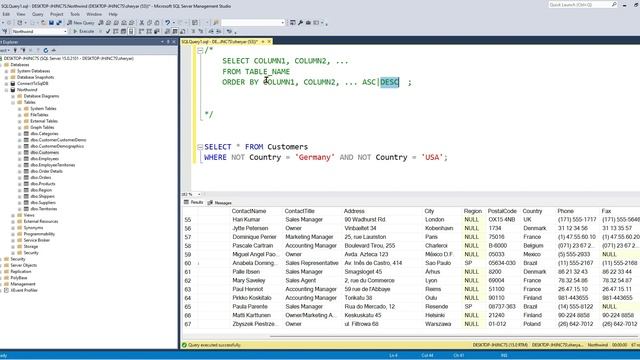
Task: Comment out the selected lines
Action: pos(193,31)
